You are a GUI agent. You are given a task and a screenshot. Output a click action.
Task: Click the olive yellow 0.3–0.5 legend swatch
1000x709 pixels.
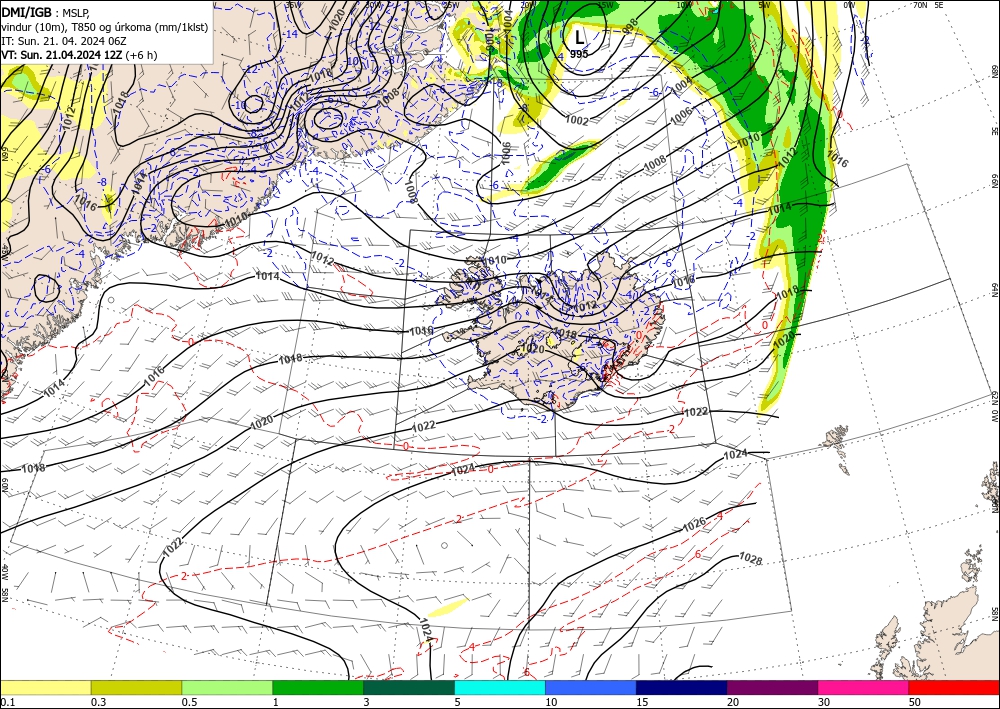point(136,687)
